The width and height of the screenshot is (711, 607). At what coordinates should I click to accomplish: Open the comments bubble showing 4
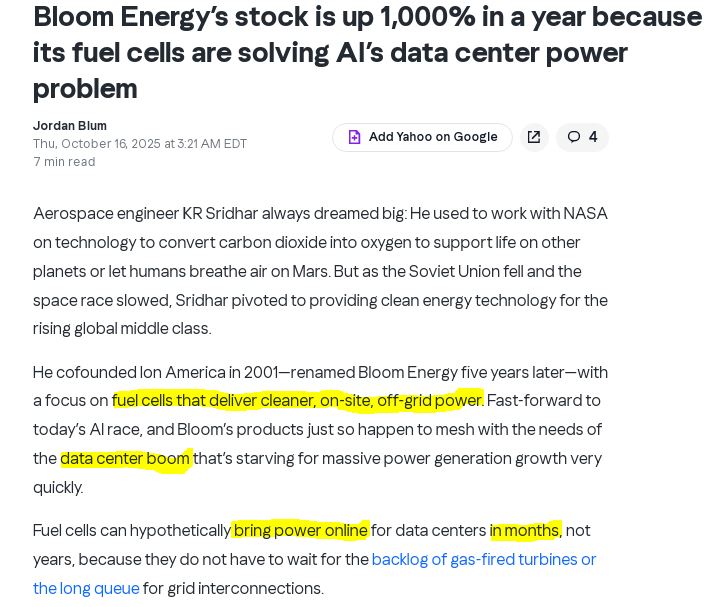[583, 137]
